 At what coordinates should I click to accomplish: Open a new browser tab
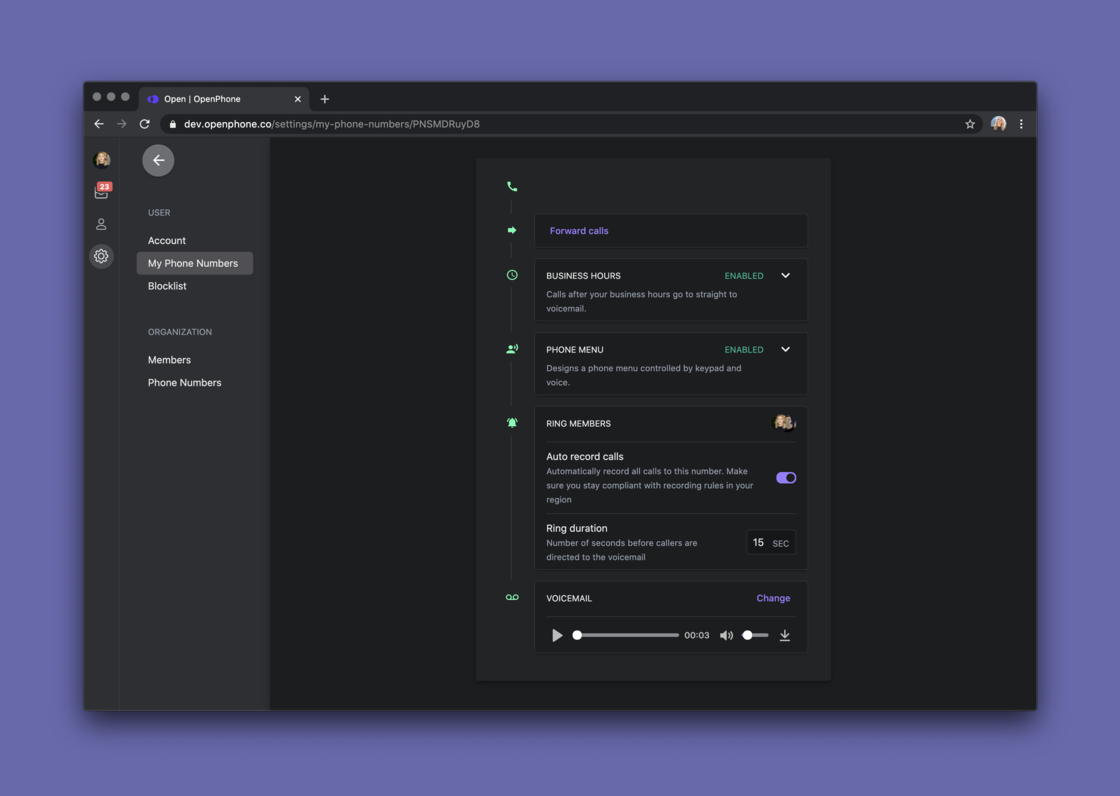point(324,99)
